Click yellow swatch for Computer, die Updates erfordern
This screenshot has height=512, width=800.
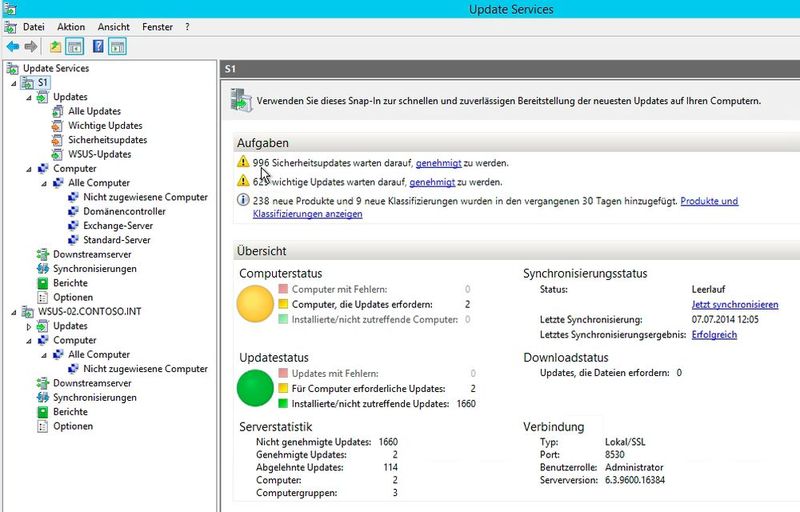[x=283, y=304]
